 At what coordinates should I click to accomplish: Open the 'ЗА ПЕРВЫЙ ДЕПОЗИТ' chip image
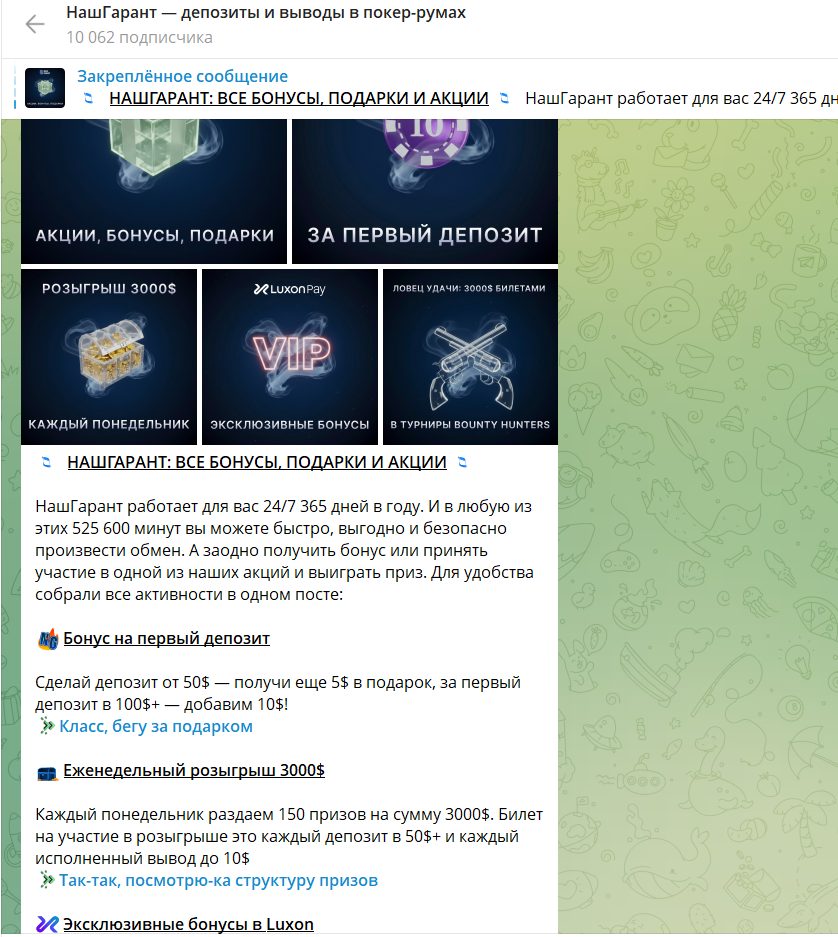424,191
